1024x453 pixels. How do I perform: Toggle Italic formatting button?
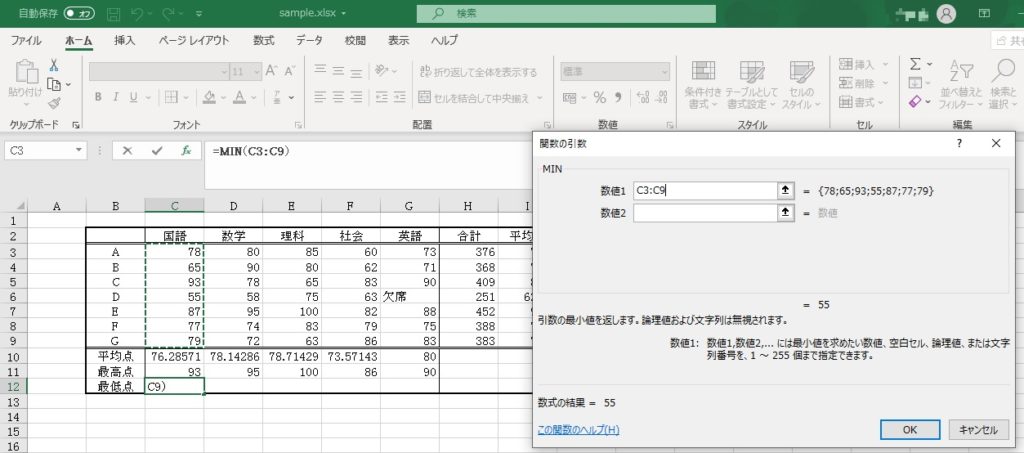[118, 97]
